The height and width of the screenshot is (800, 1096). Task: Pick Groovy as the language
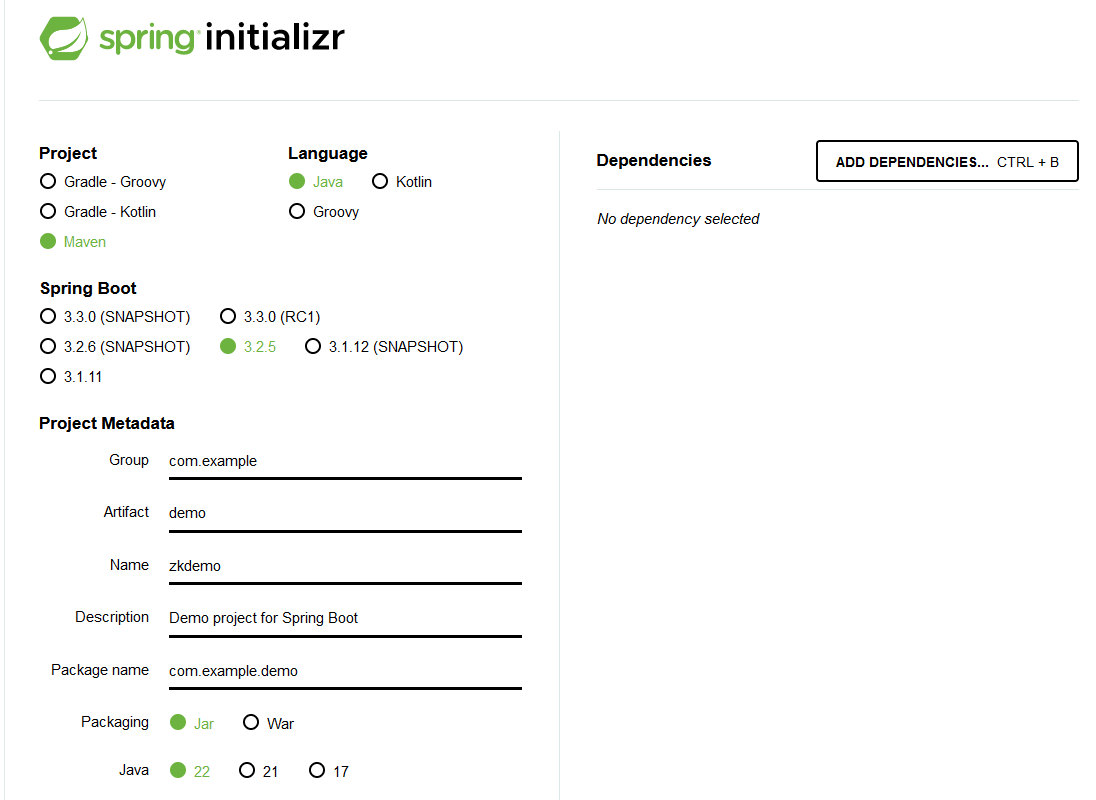(x=324, y=212)
